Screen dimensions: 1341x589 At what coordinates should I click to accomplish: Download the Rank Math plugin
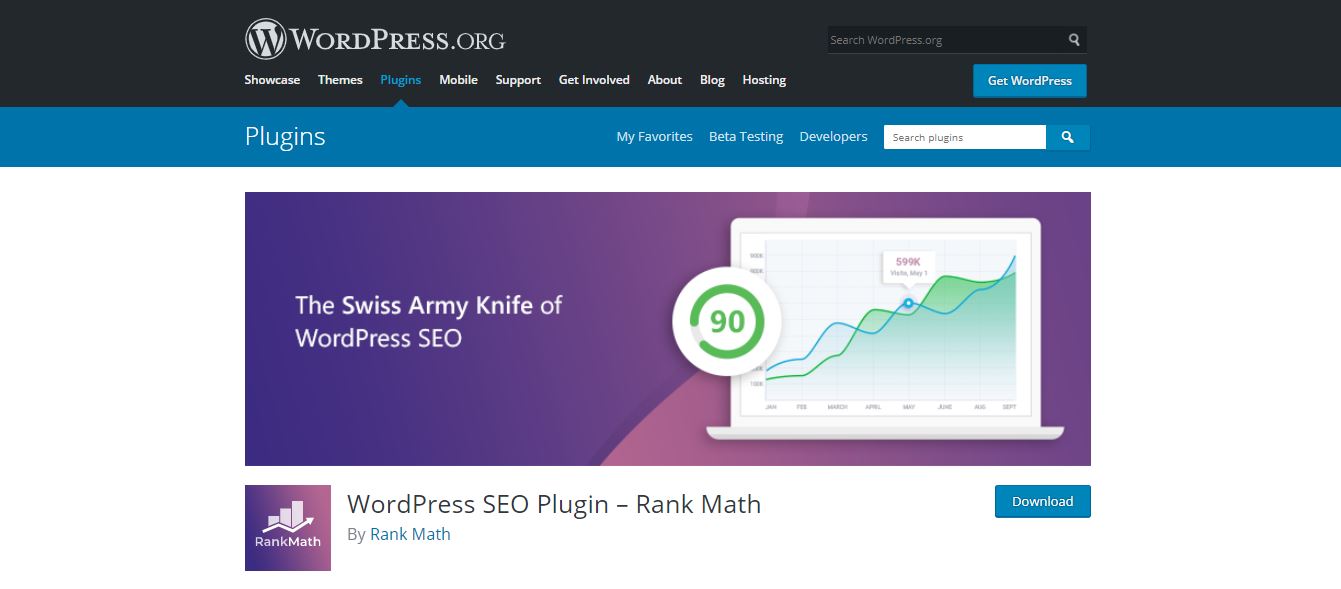(x=1042, y=501)
